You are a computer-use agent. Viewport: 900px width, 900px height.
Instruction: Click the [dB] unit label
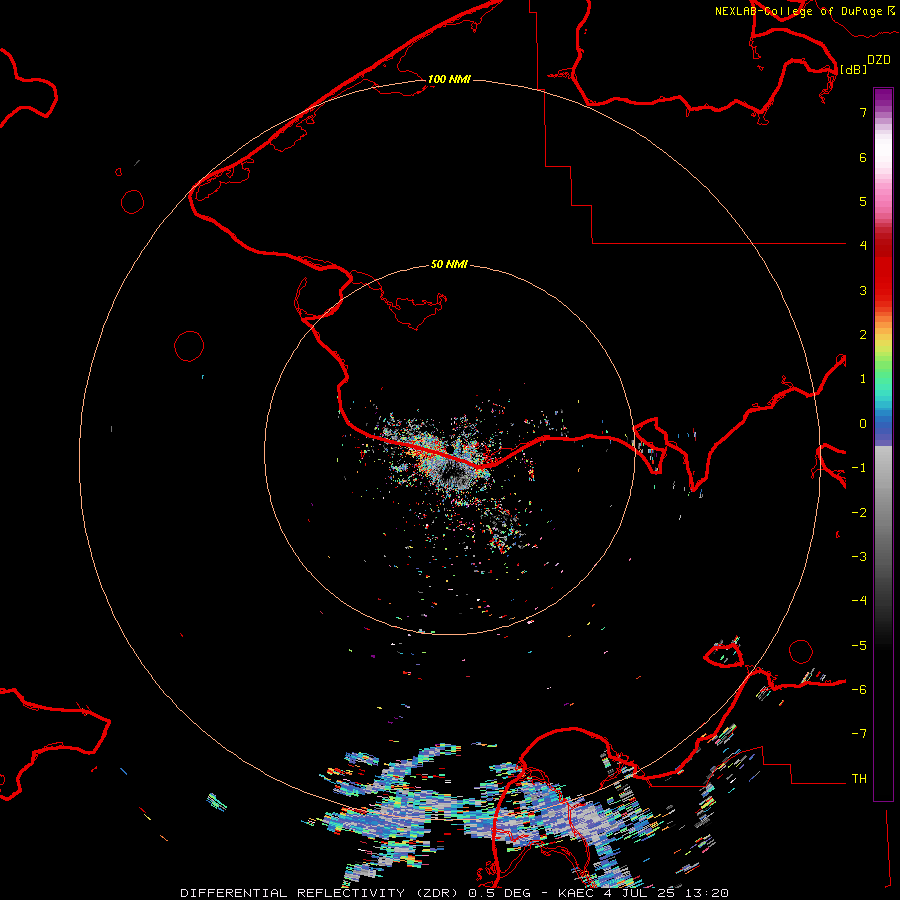coord(854,69)
